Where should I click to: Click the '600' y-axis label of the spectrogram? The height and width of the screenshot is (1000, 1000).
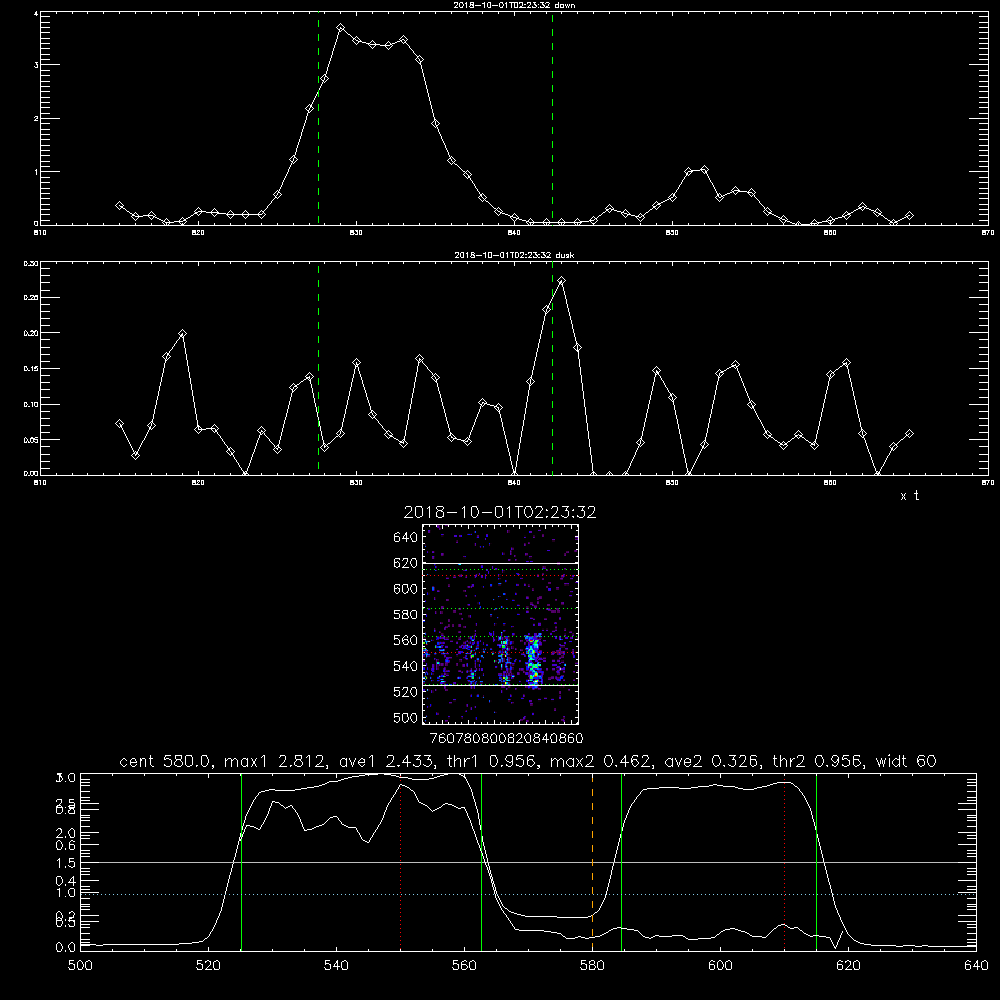406,589
